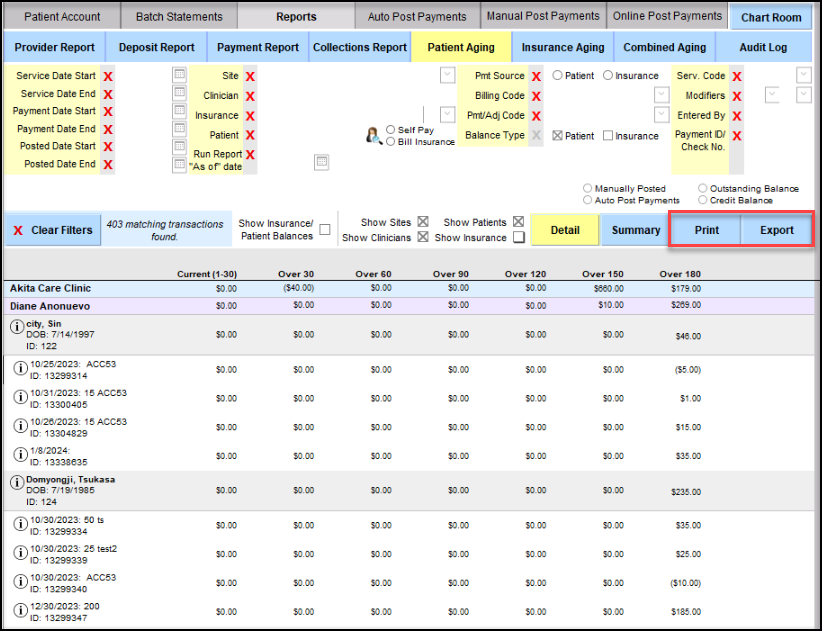
Task: Toggle the Show Sites checkbox
Action: click(x=423, y=222)
